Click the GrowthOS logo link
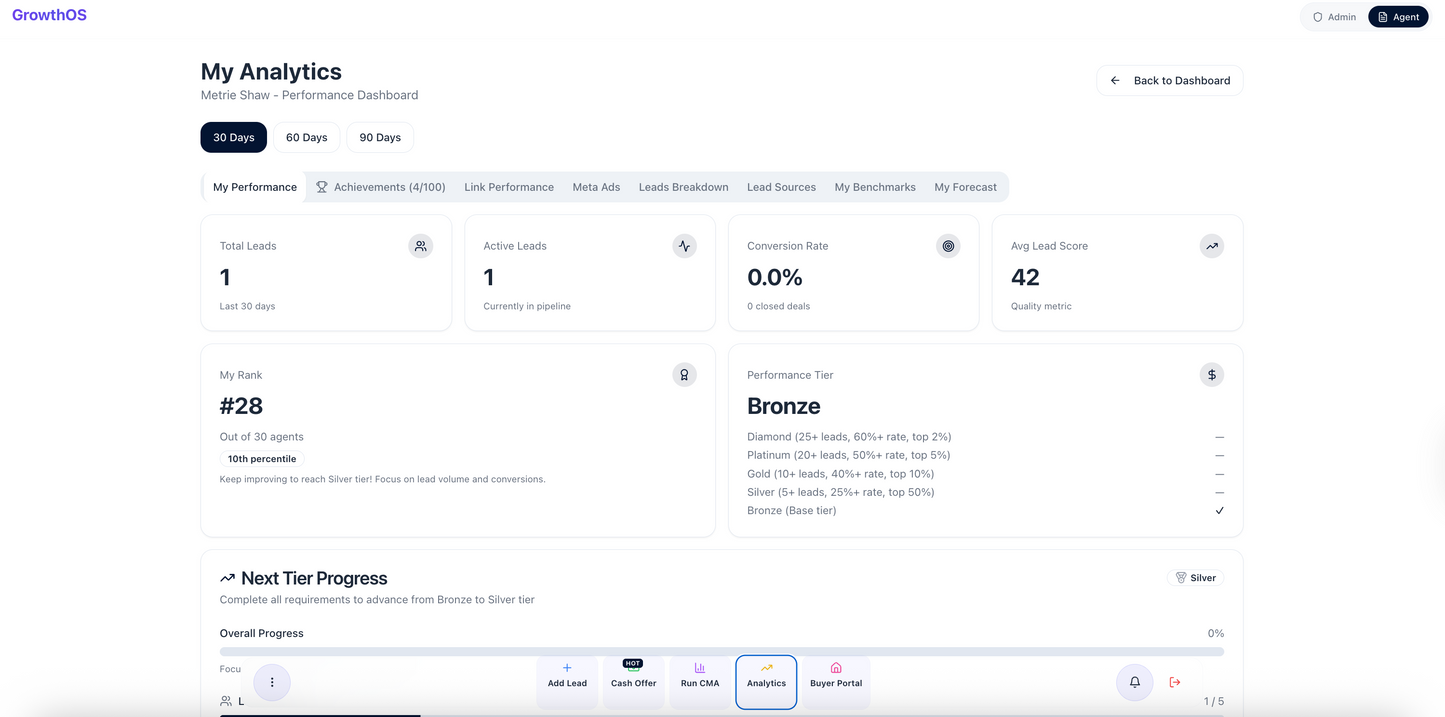This screenshot has height=717, width=1445. (49, 15)
